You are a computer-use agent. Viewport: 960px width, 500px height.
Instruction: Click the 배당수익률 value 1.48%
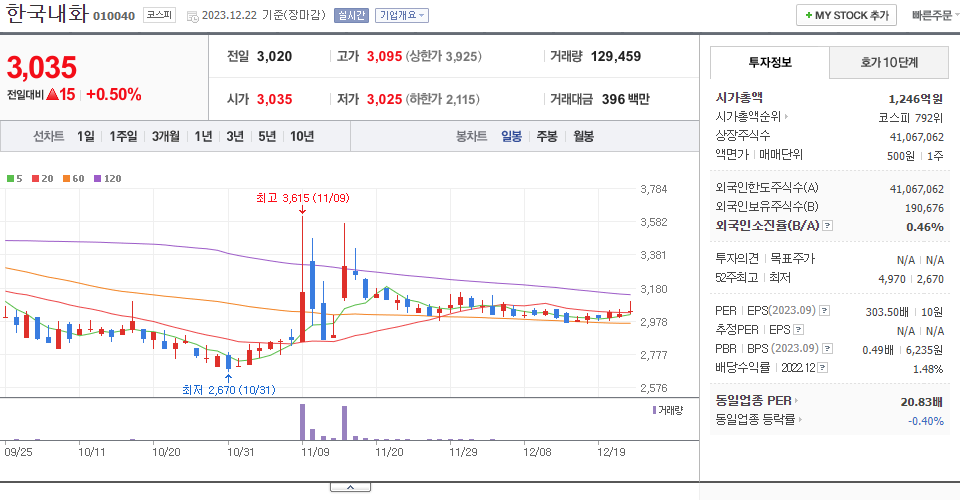[x=928, y=369]
